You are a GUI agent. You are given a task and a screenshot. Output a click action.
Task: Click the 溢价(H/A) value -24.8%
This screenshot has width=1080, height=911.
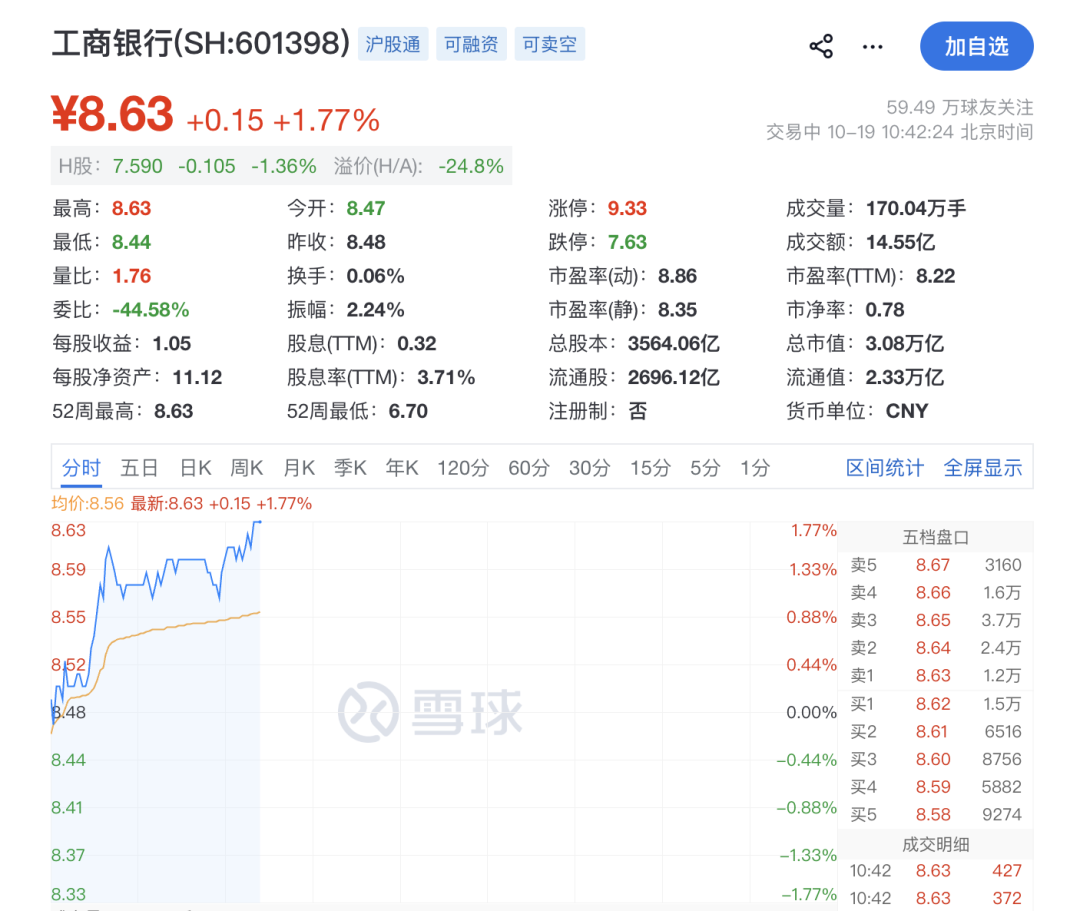pyautogui.click(x=471, y=166)
